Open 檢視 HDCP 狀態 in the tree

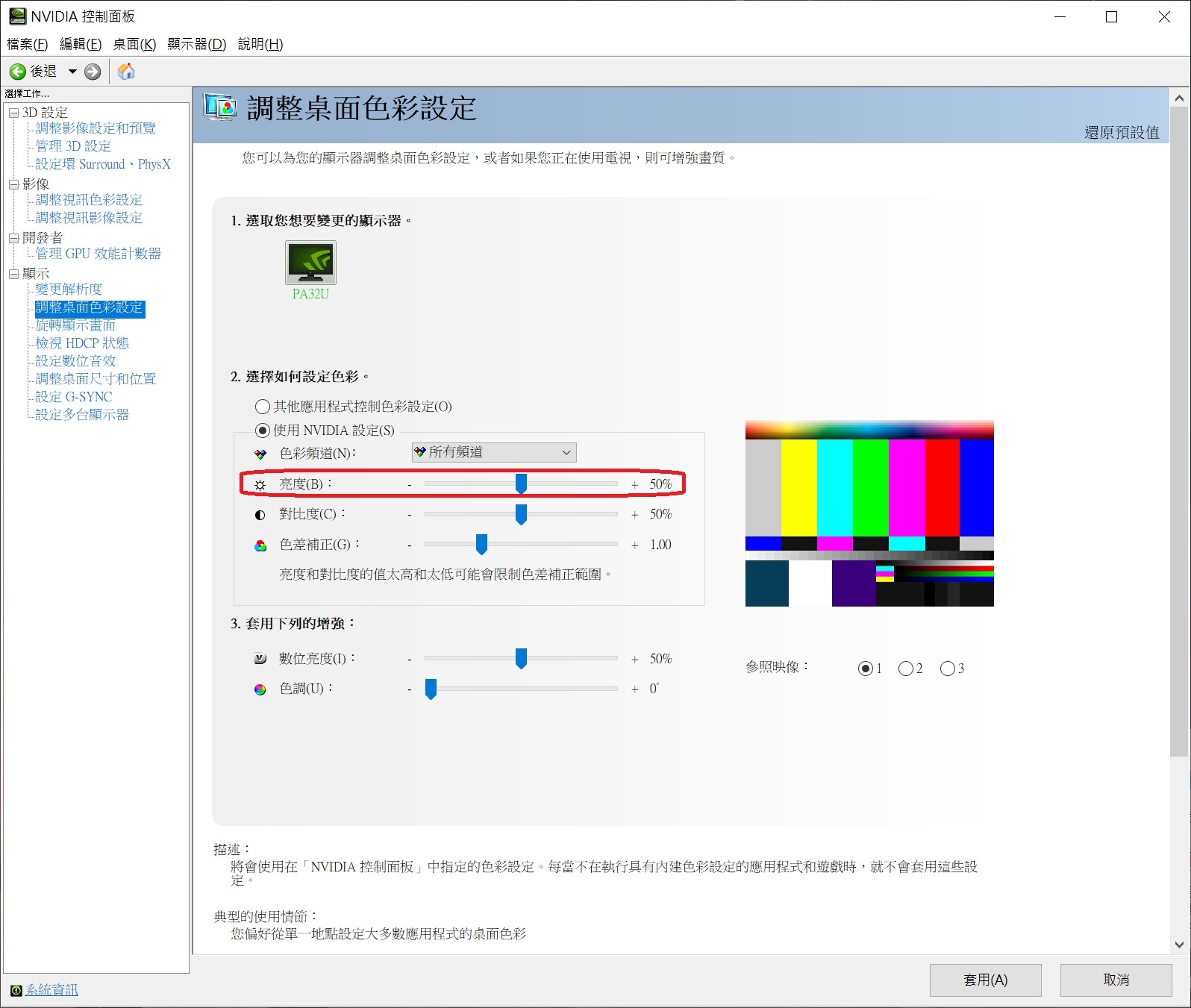coord(82,343)
